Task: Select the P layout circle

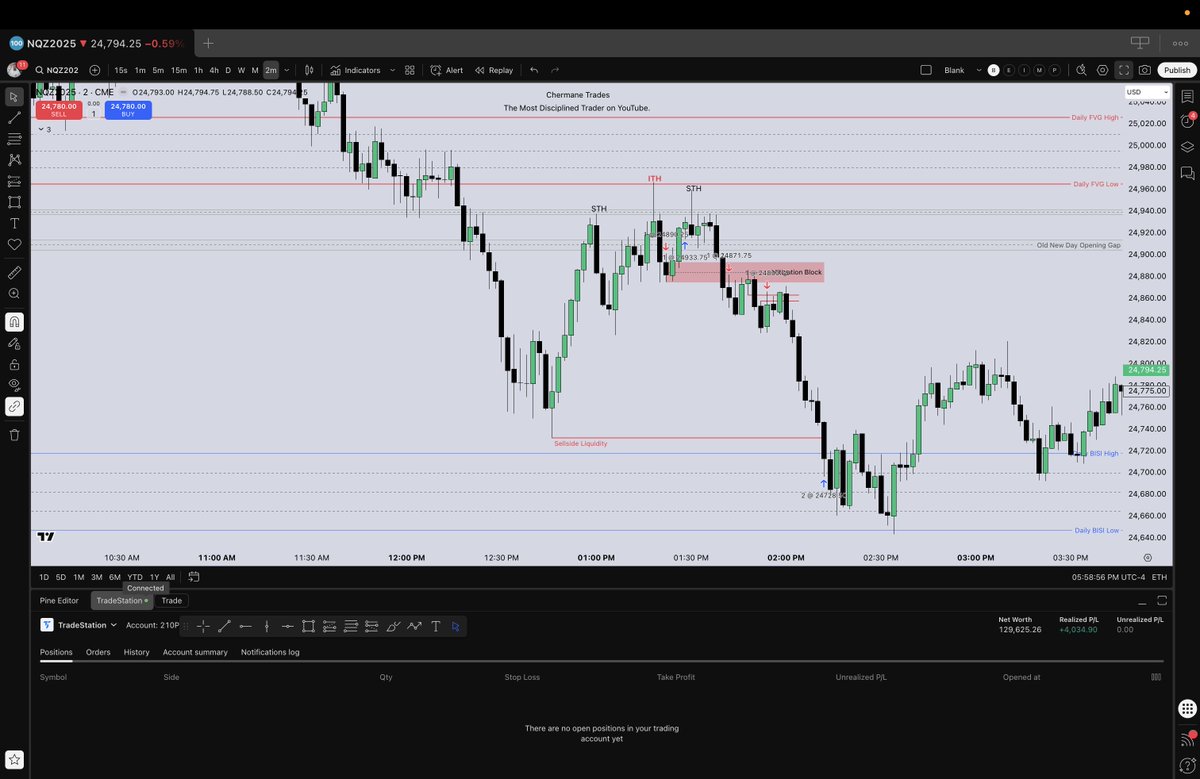Action: click(1055, 70)
